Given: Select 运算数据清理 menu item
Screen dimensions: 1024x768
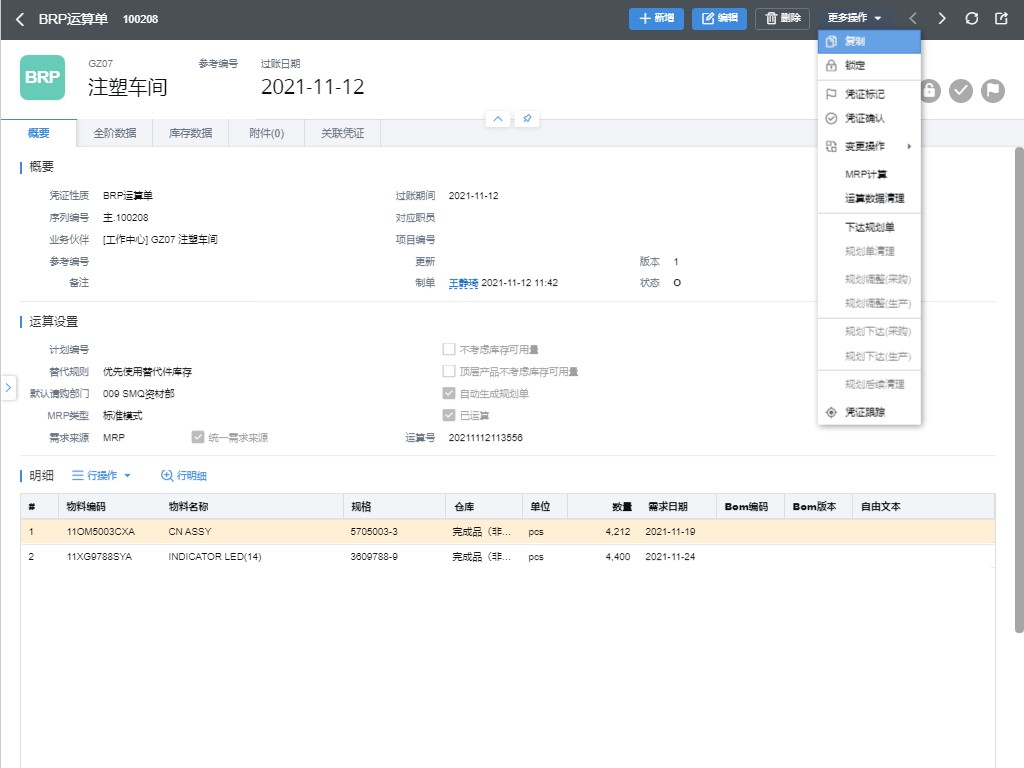Looking at the screenshot, I should click(x=869, y=199).
